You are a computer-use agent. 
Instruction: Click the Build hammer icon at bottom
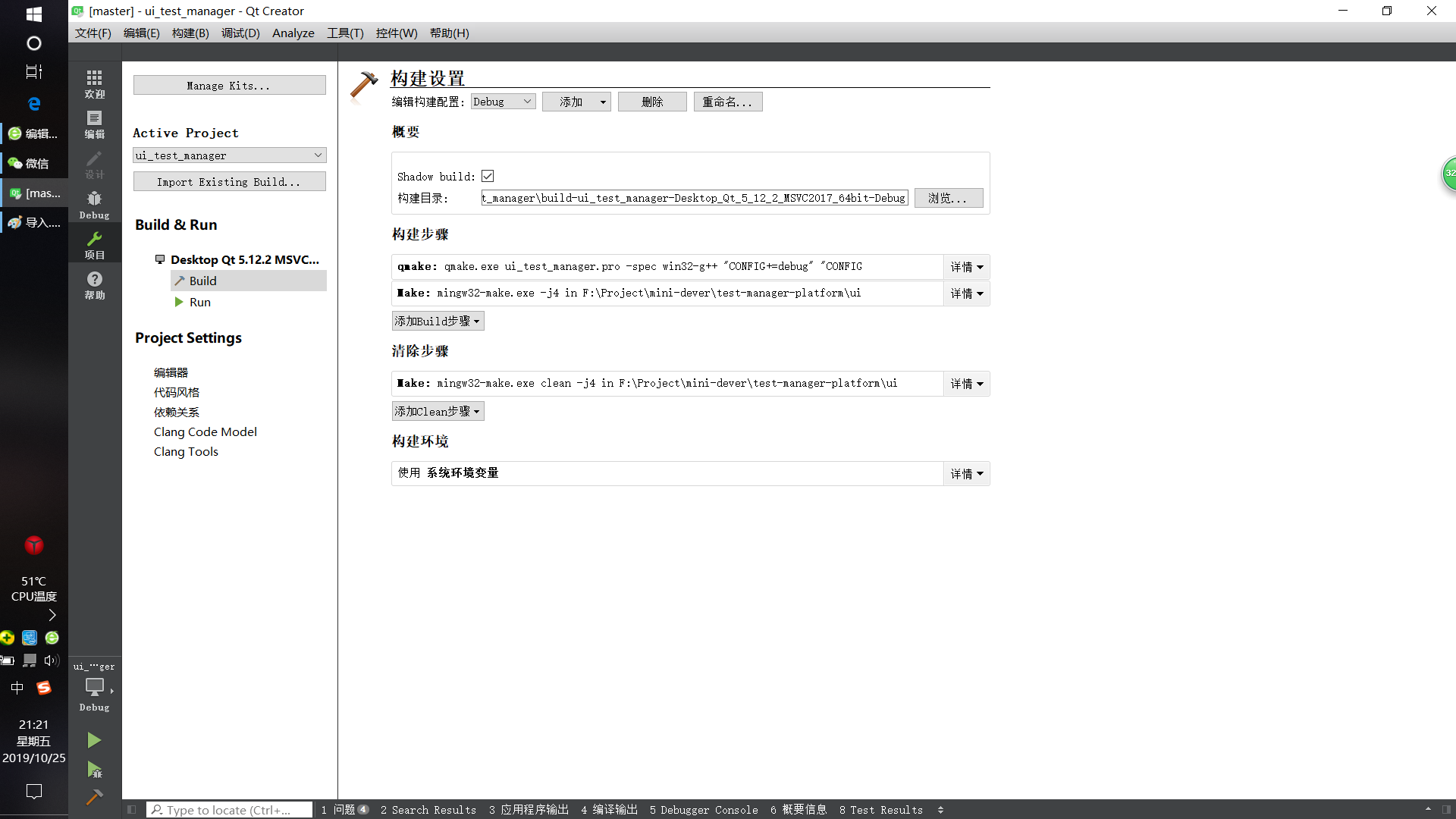pos(94,797)
